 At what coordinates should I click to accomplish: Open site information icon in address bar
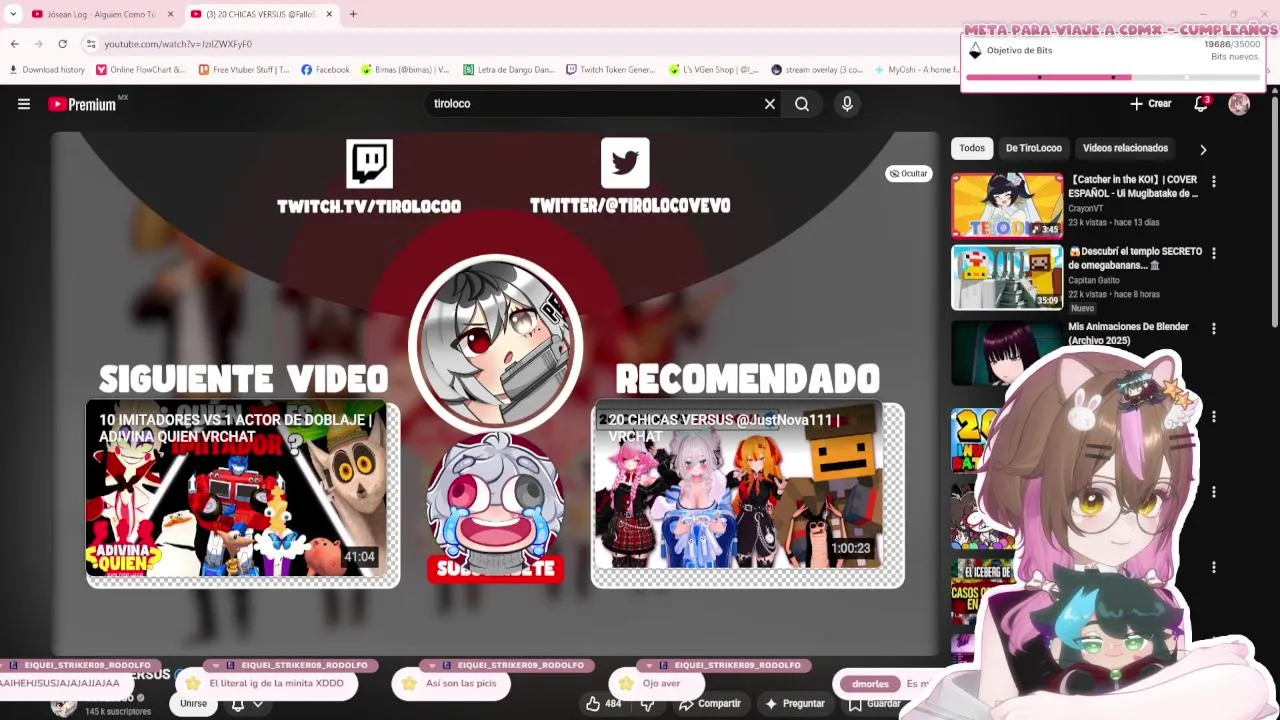[x=91, y=44]
